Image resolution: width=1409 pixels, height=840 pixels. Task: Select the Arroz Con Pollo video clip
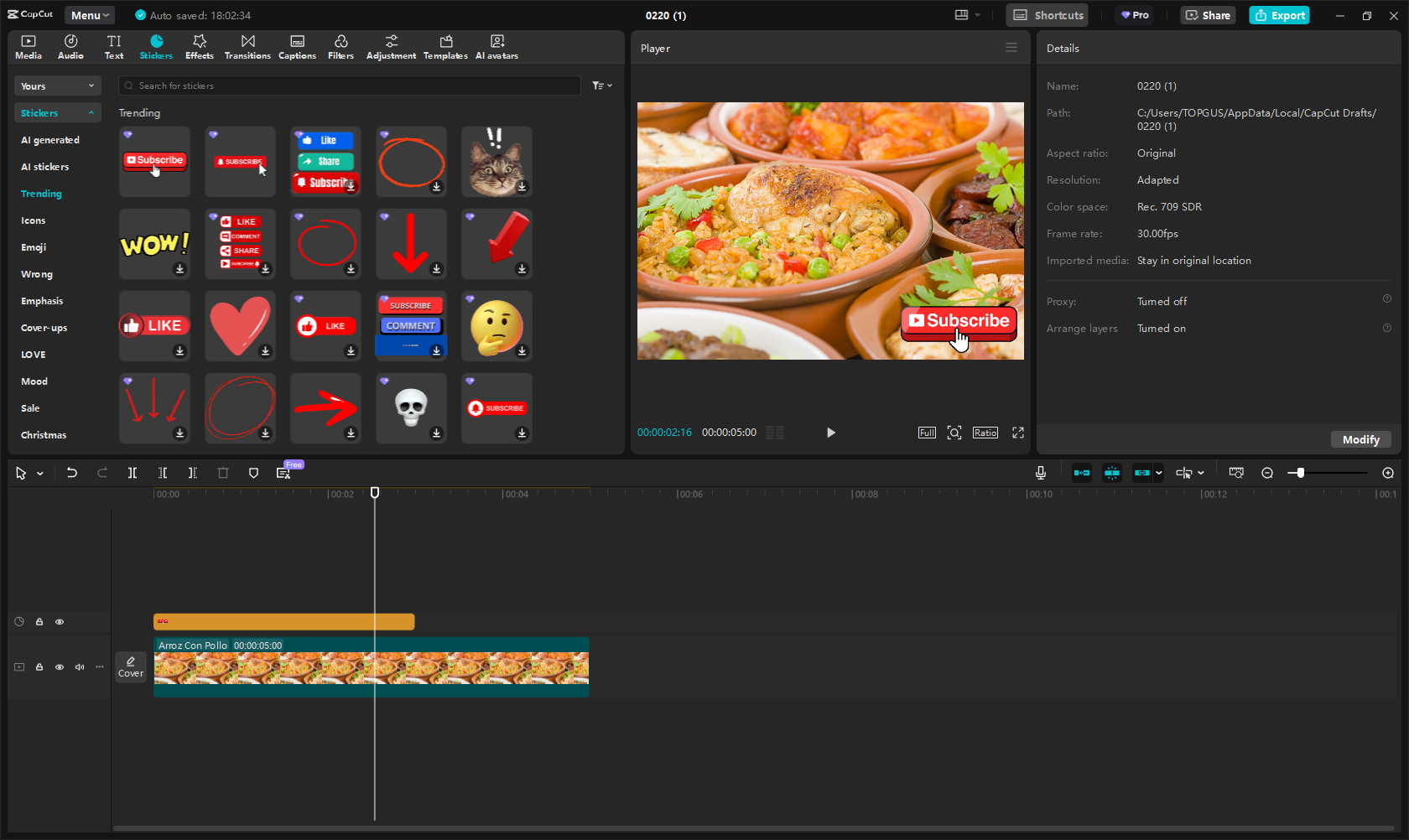372,667
